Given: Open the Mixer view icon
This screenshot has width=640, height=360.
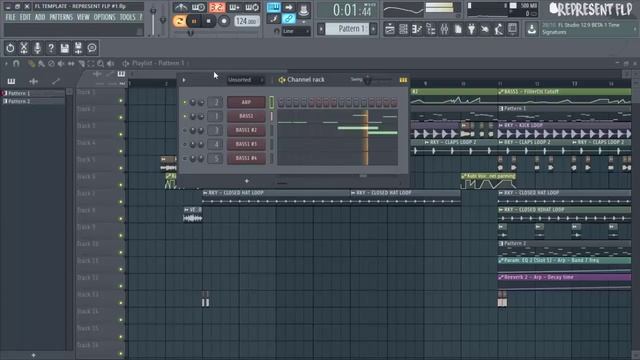Looking at the screenshot, I should 444,29.
